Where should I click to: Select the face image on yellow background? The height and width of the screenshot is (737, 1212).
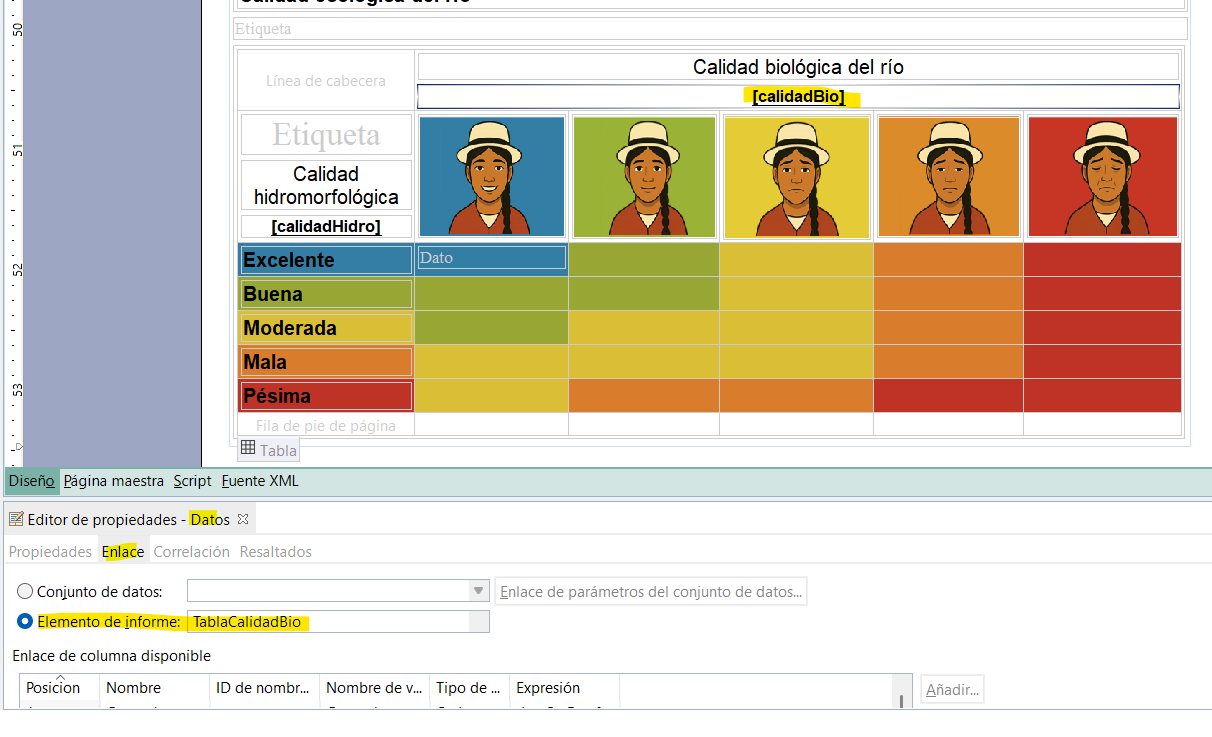point(796,177)
